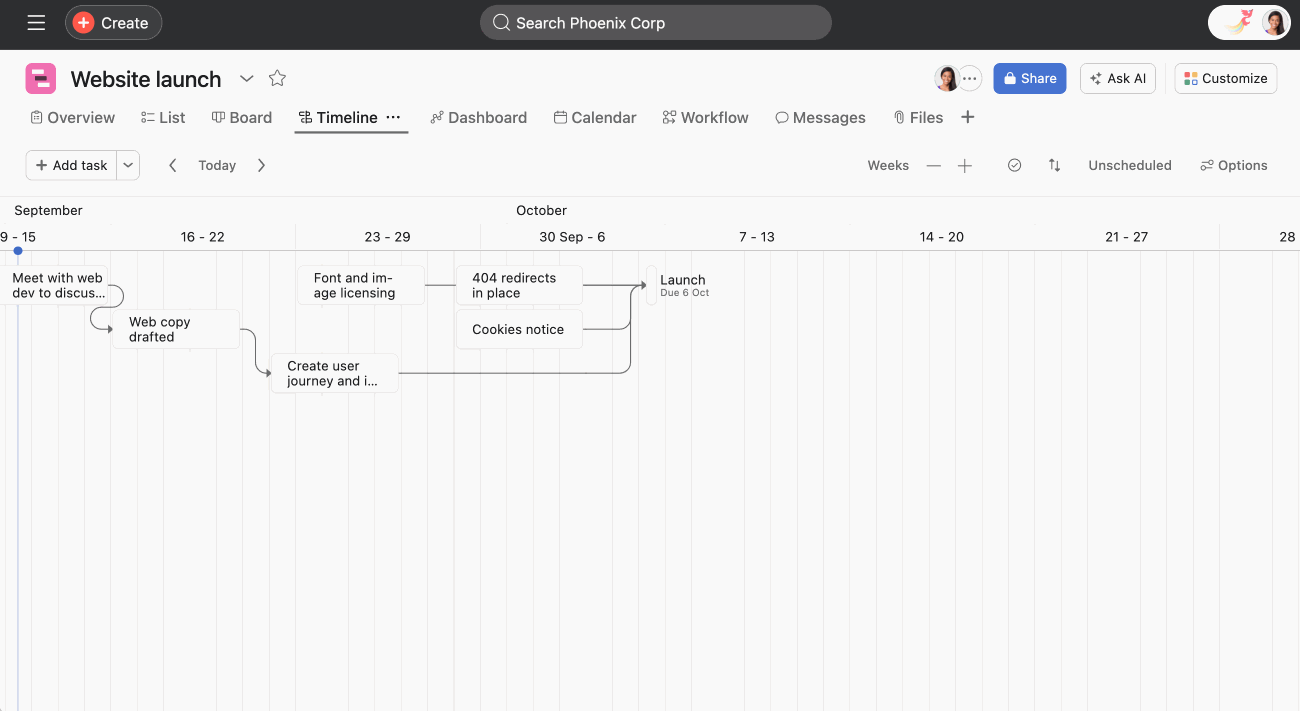Viewport: 1300px width, 711px height.
Task: Open the sort icon next to the filter
Action: 1054,165
